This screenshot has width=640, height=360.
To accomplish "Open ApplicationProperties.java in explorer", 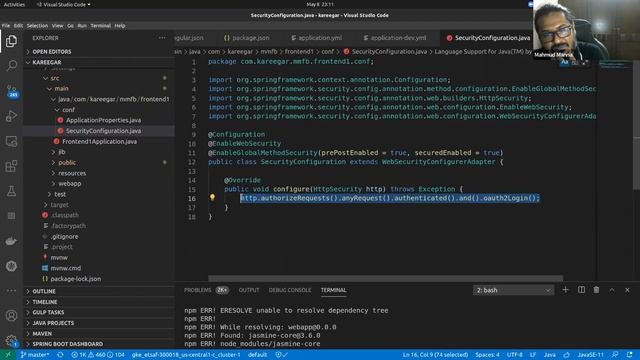I will (x=103, y=120).
